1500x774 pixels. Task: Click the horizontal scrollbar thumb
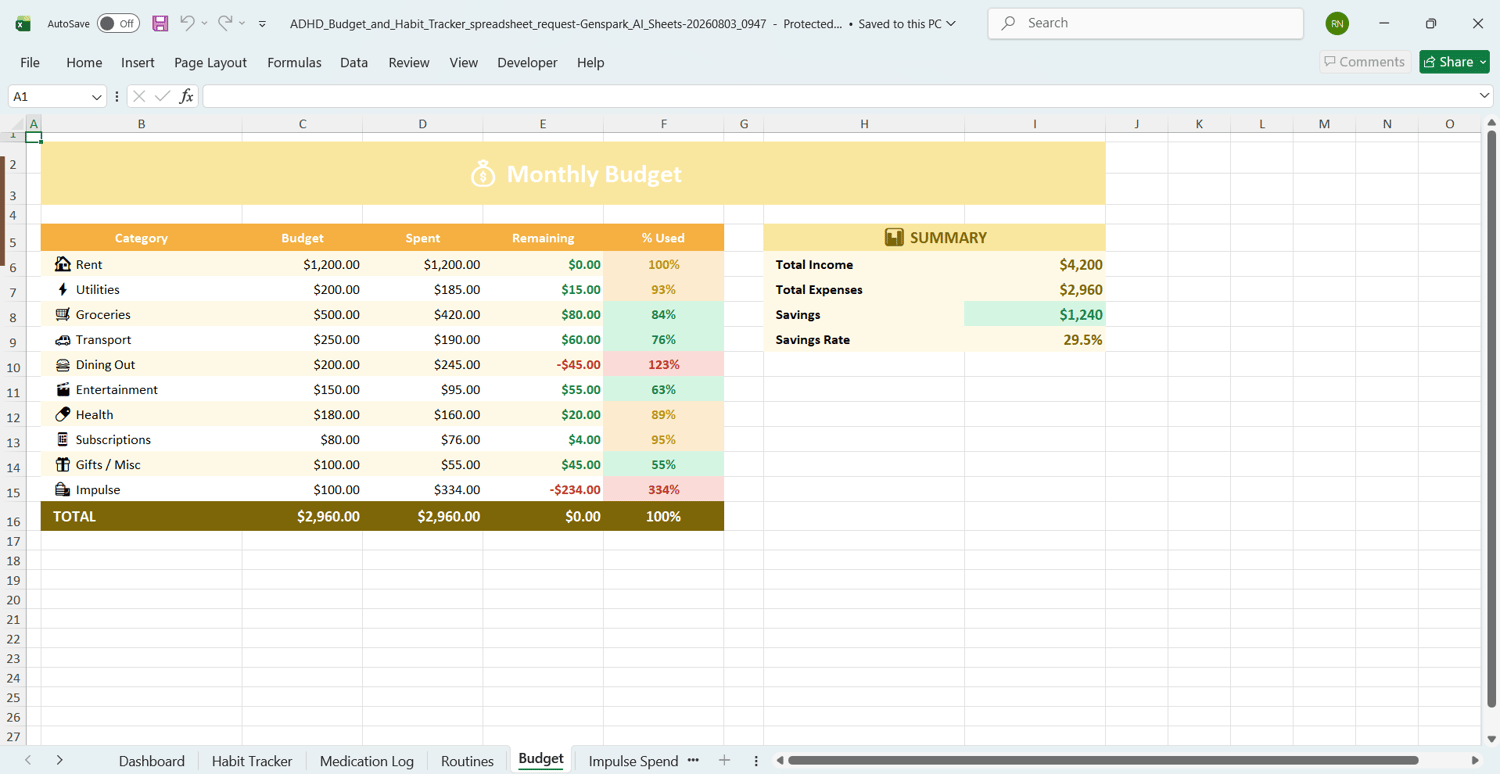(x=1103, y=761)
